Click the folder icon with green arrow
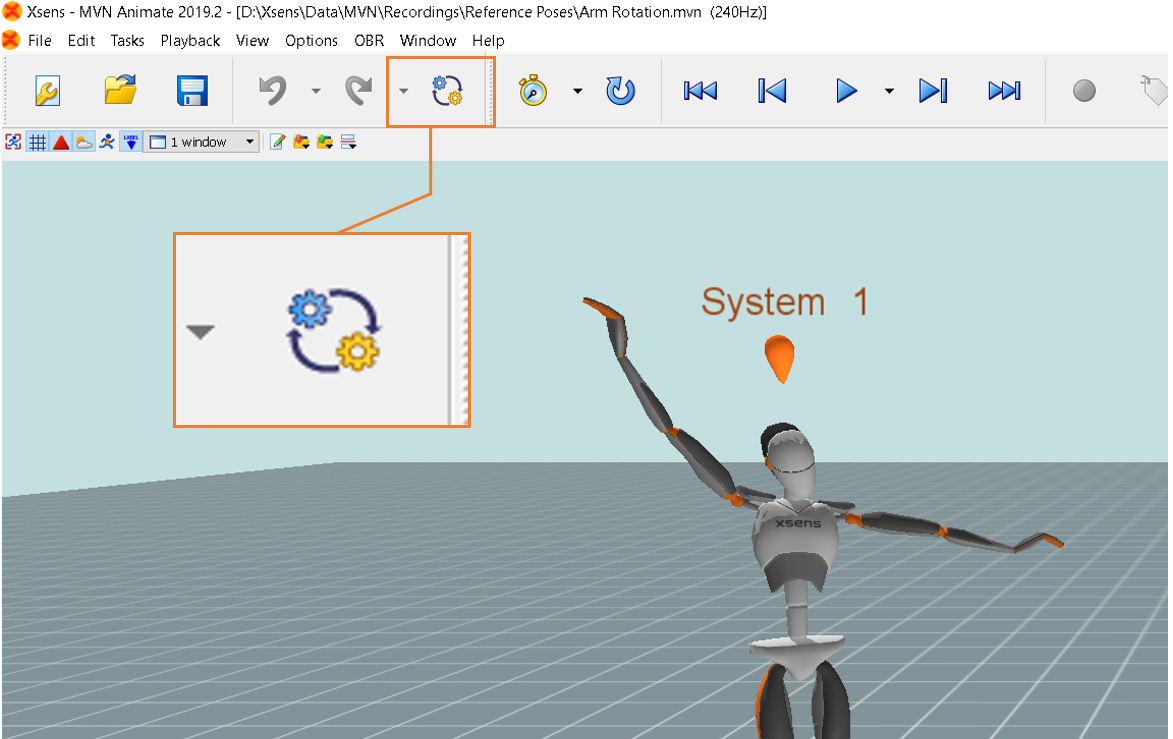Screen dimensions: 1173x739 click(x=325, y=141)
